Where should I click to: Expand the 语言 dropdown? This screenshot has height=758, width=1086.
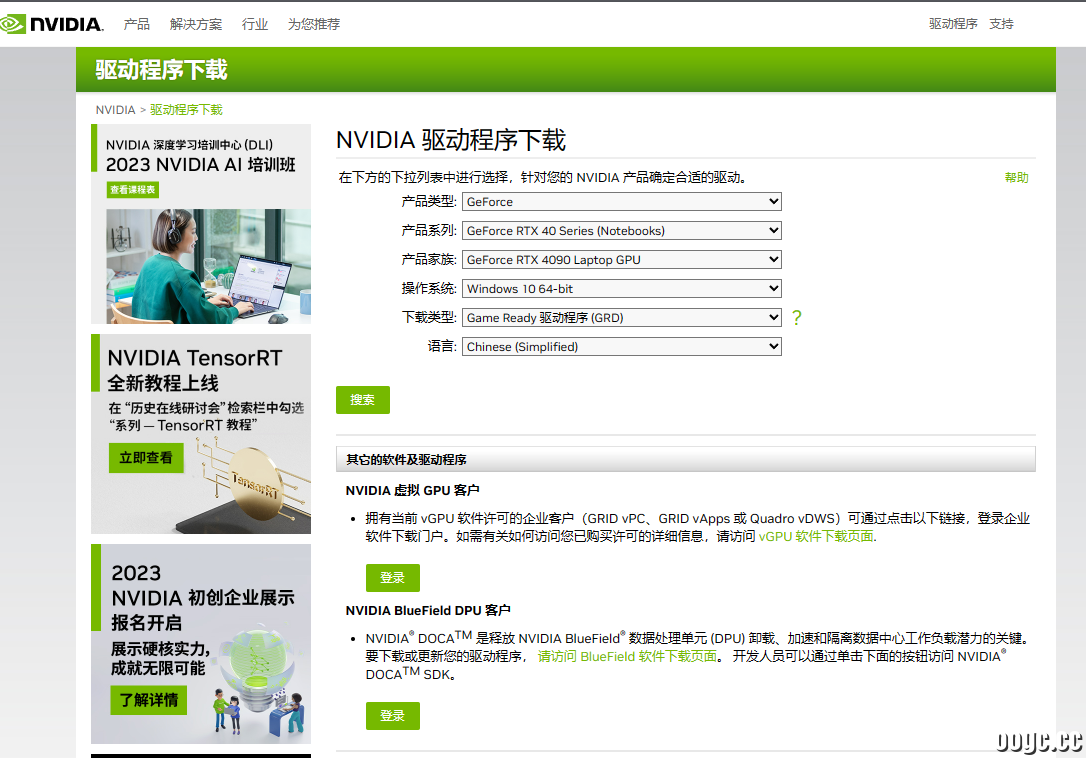tap(621, 346)
